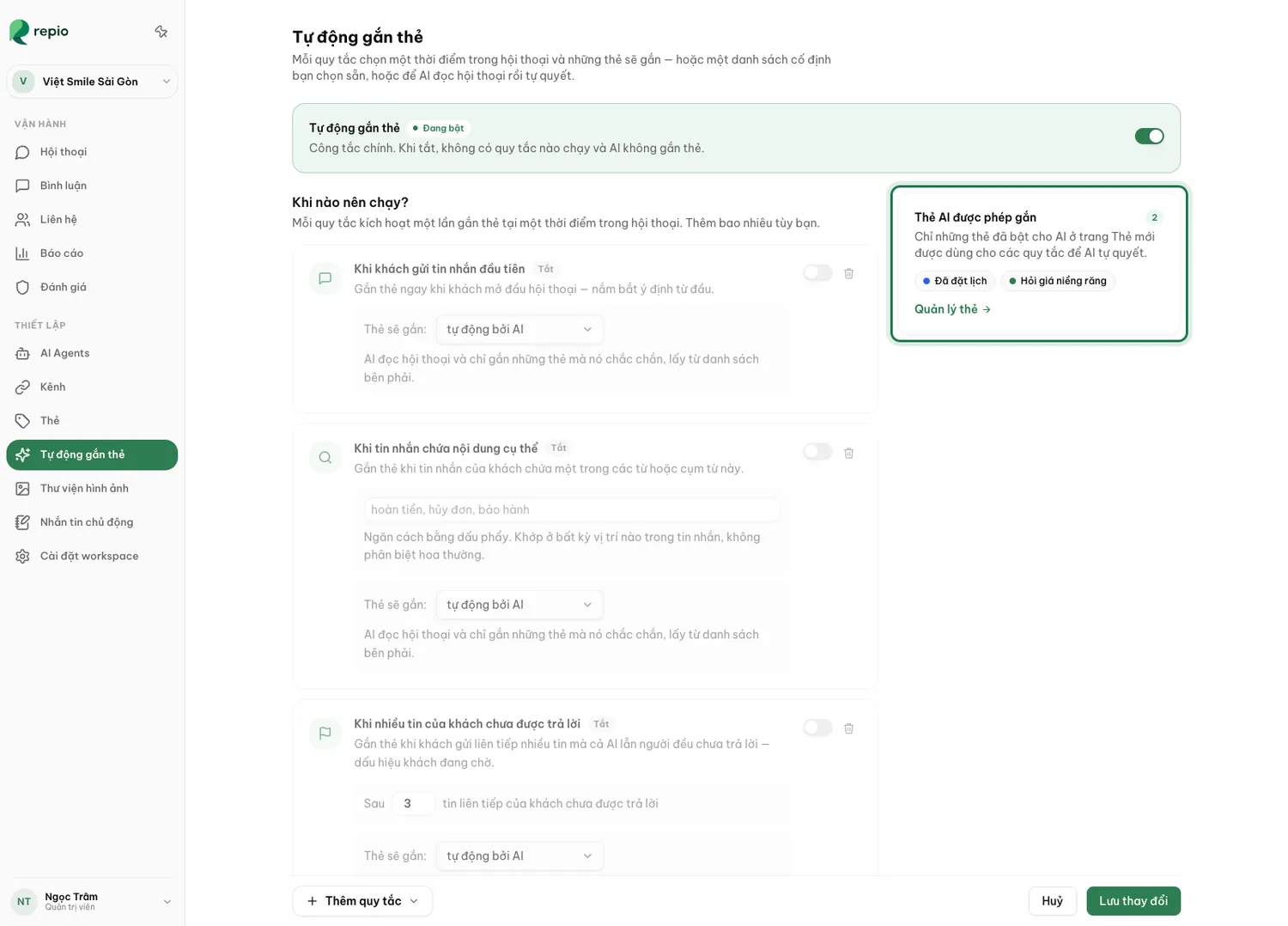Image resolution: width=1288 pixels, height=926 pixels.
Task: Click the AI Agents robot icon
Action: (22, 353)
